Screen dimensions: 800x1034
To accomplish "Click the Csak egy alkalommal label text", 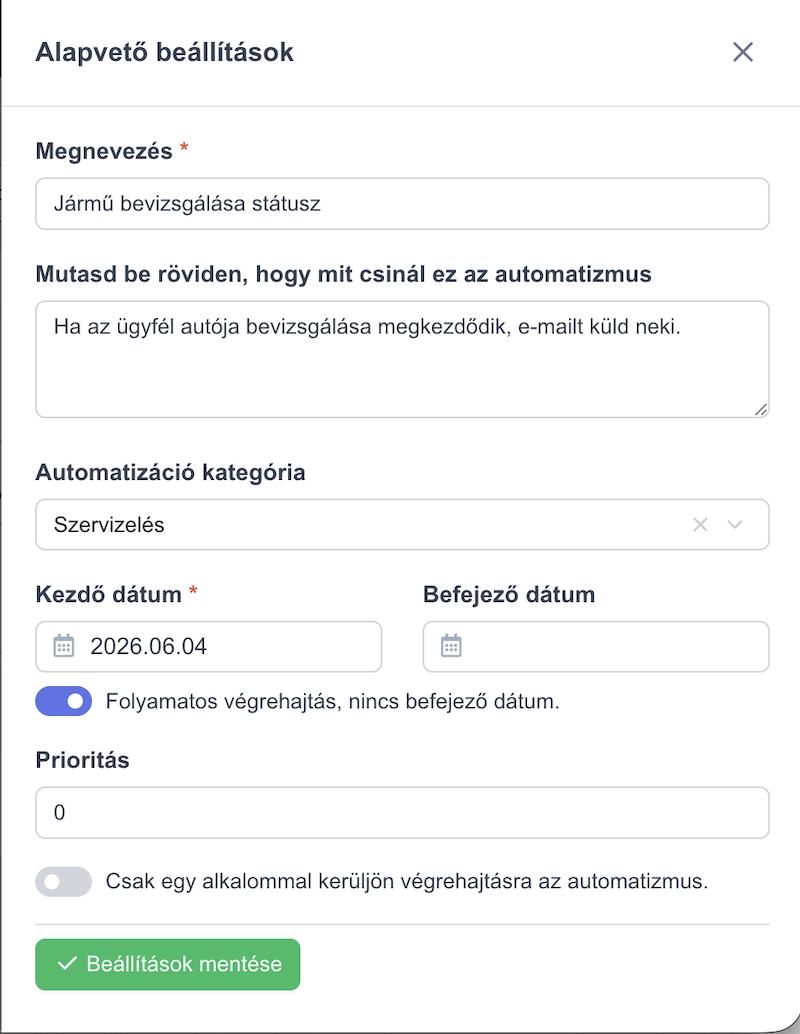I will [407, 881].
